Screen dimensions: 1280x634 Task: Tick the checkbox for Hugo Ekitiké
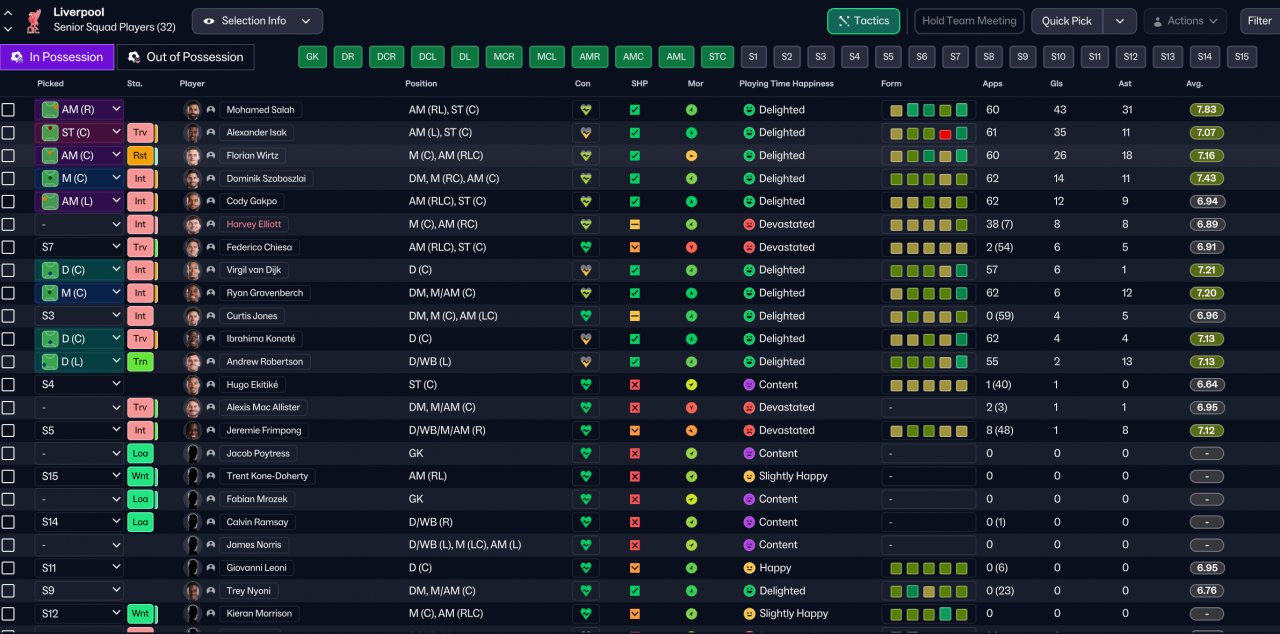(8, 384)
